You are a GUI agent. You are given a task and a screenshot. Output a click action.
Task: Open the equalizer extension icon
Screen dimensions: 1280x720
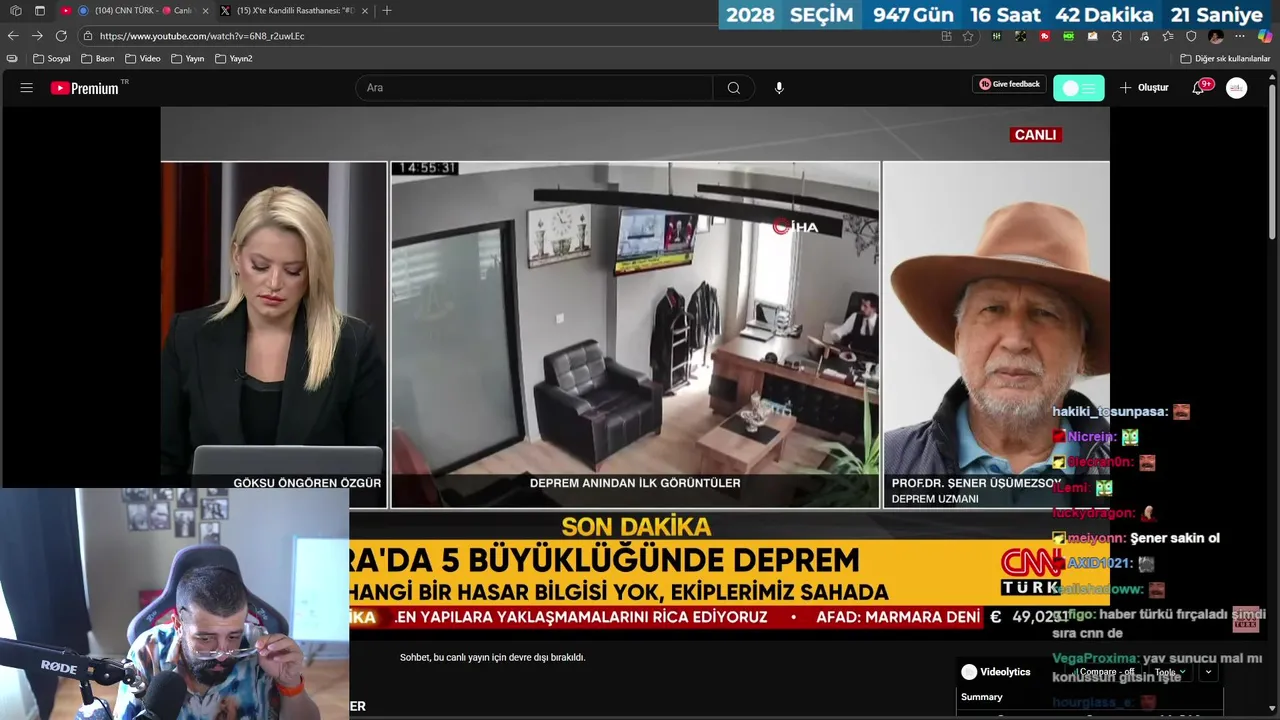996,36
